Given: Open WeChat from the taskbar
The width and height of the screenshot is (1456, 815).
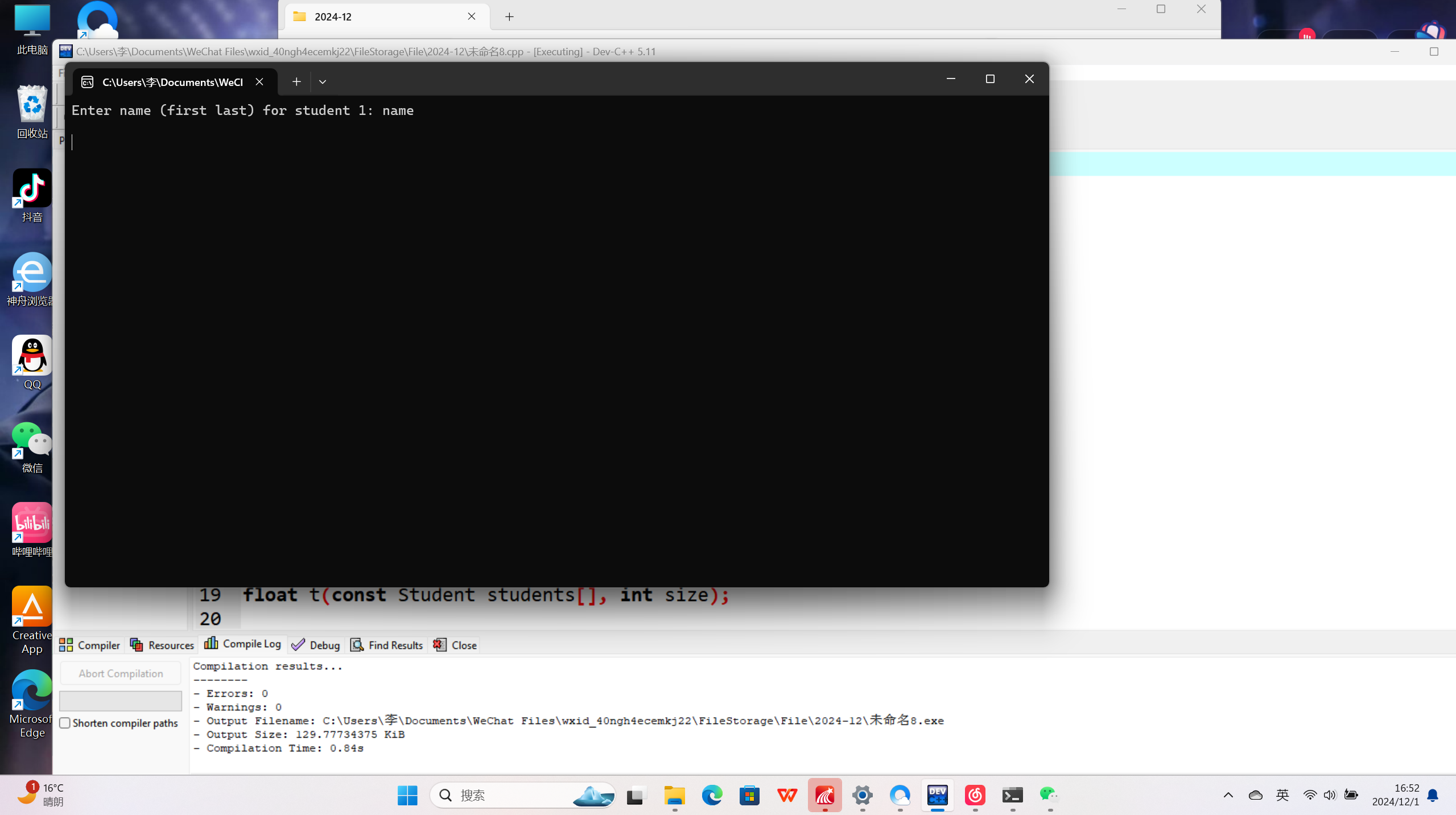Looking at the screenshot, I should [x=1049, y=795].
